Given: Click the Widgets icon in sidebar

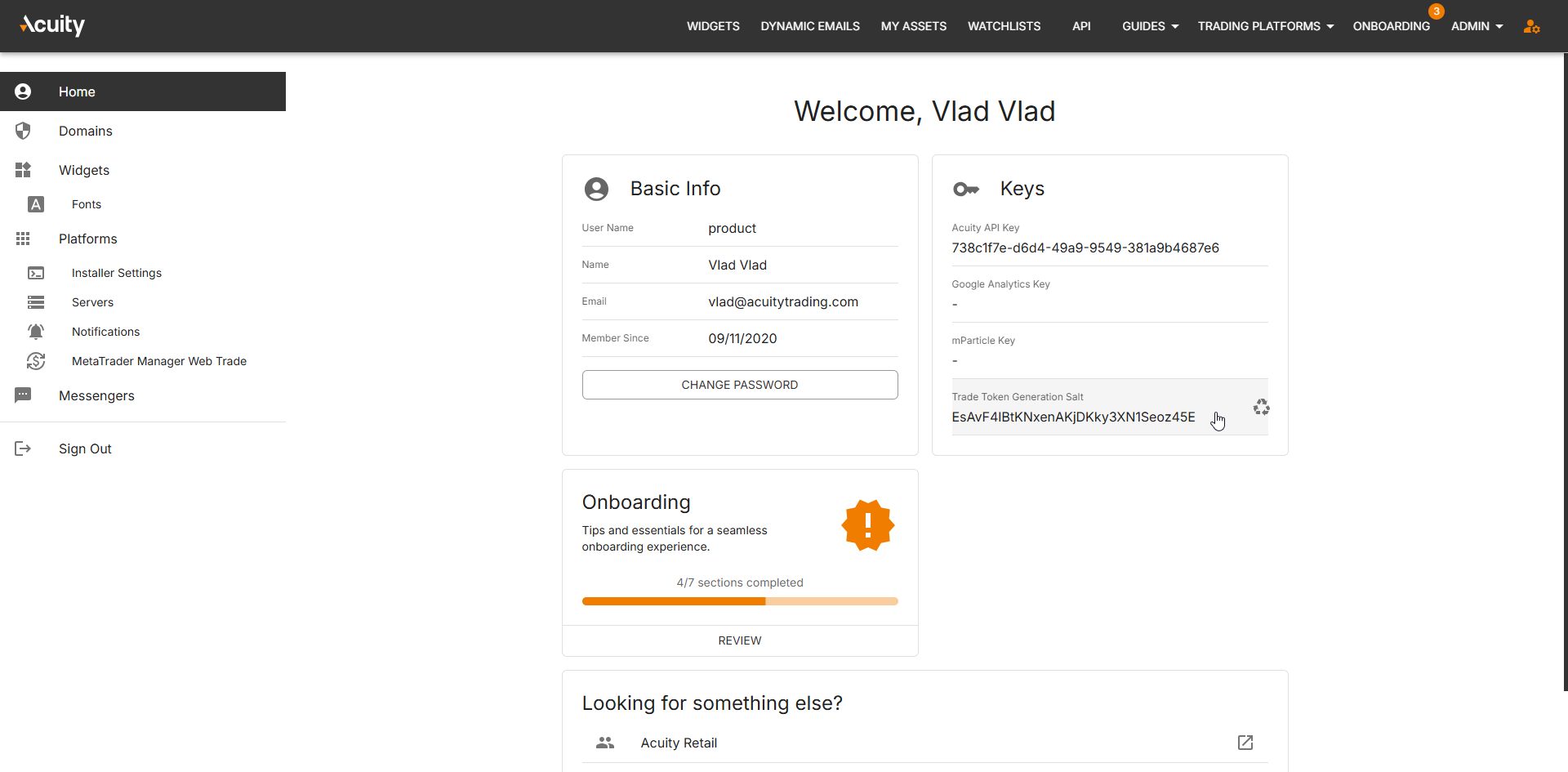Looking at the screenshot, I should (x=23, y=170).
